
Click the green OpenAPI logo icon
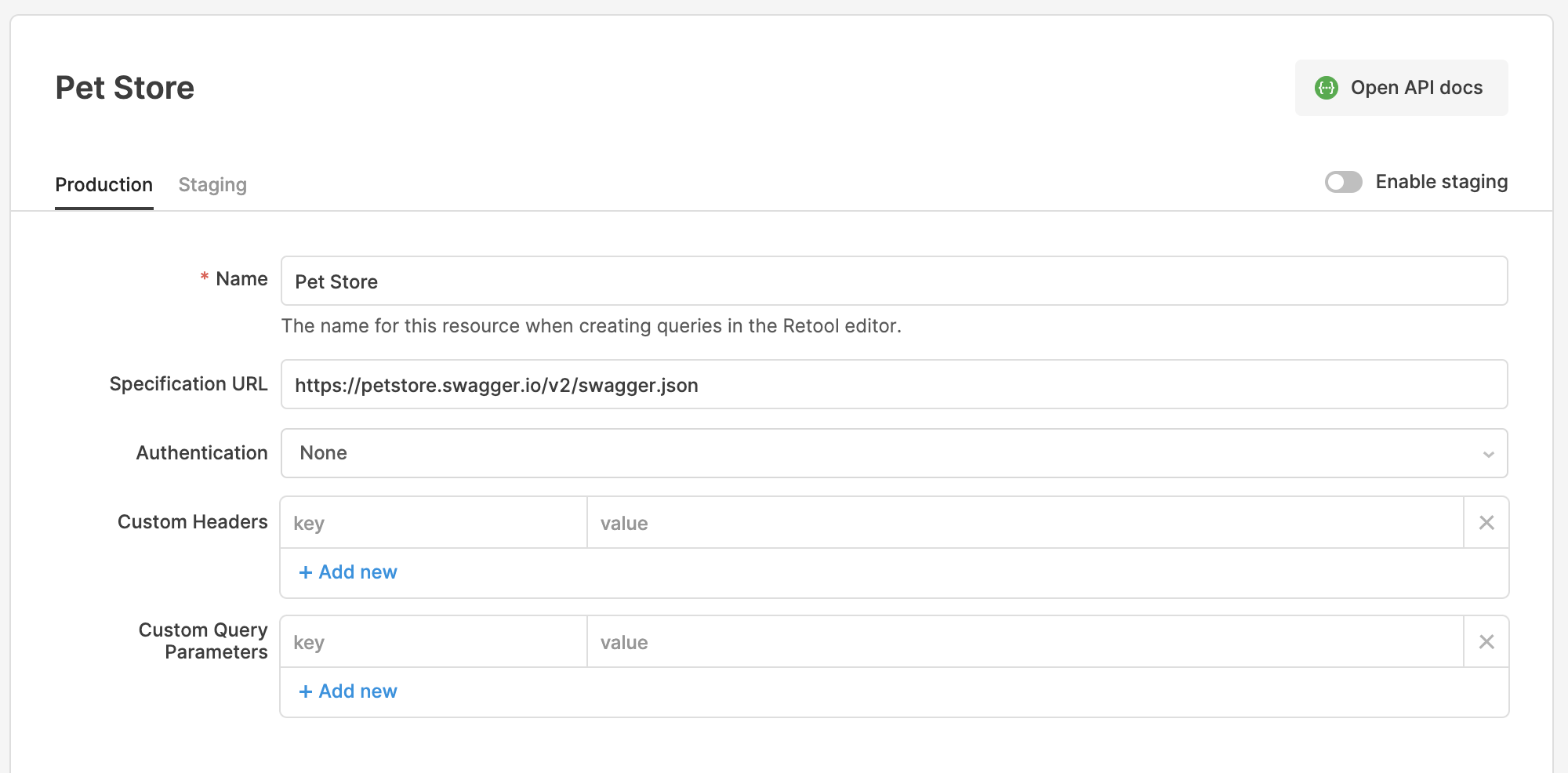click(1327, 88)
